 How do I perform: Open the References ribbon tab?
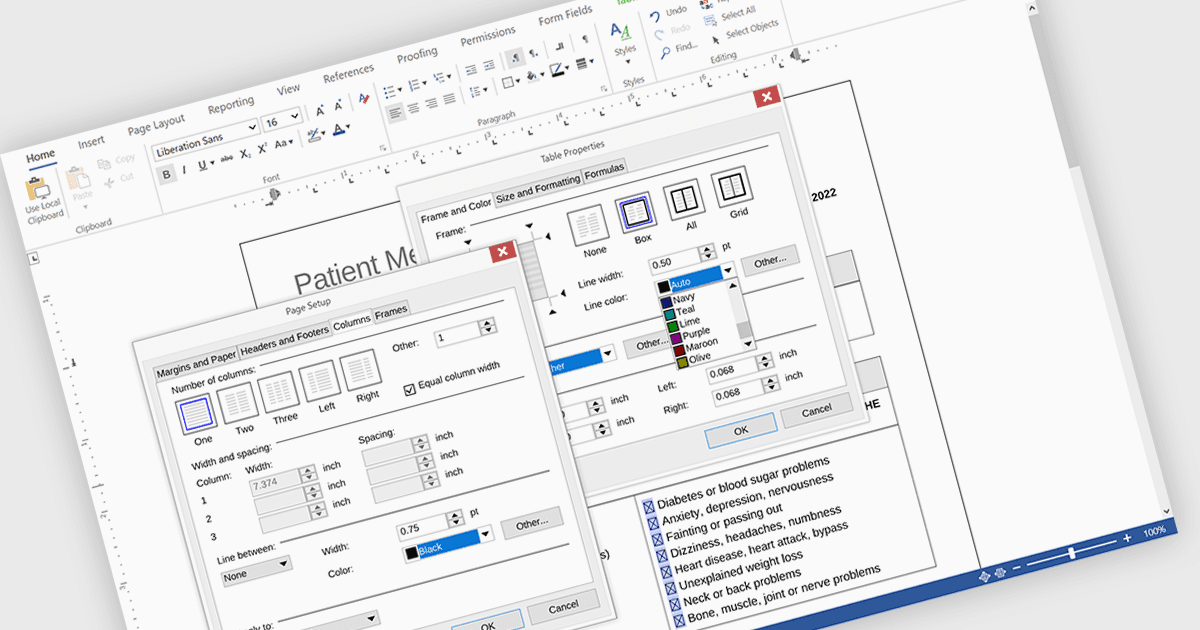348,73
